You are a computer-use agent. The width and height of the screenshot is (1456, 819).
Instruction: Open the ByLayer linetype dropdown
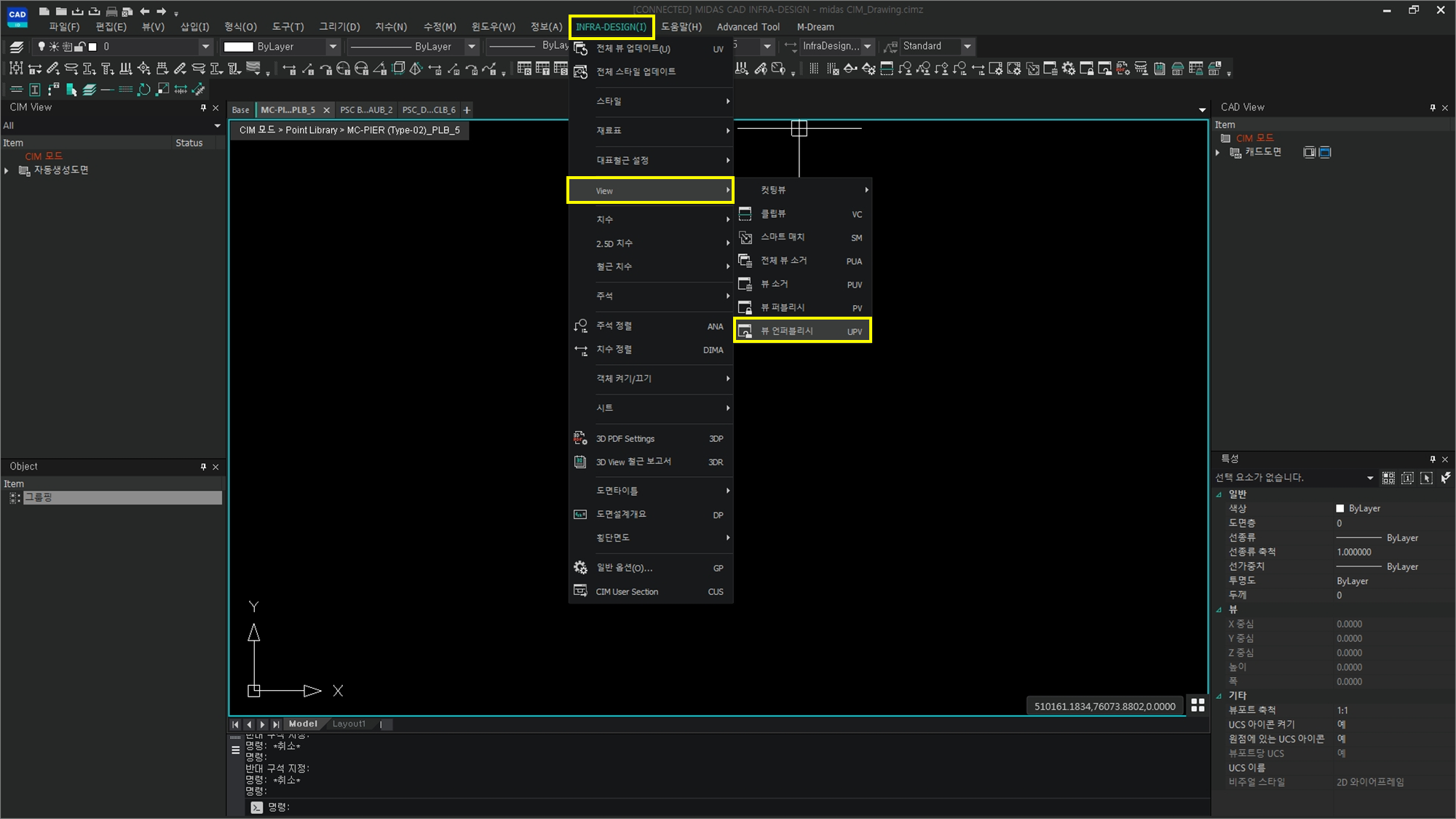coord(471,47)
